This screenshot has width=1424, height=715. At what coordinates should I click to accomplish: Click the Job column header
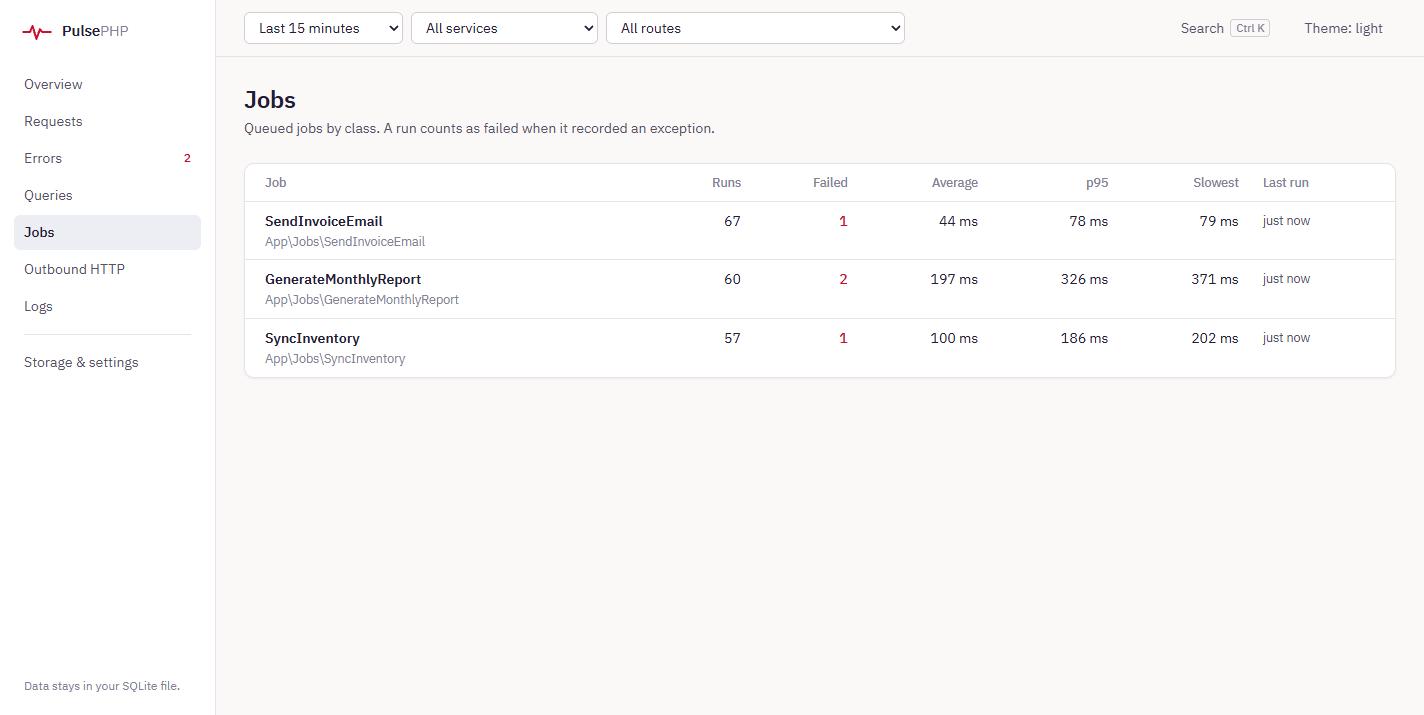tap(276, 183)
